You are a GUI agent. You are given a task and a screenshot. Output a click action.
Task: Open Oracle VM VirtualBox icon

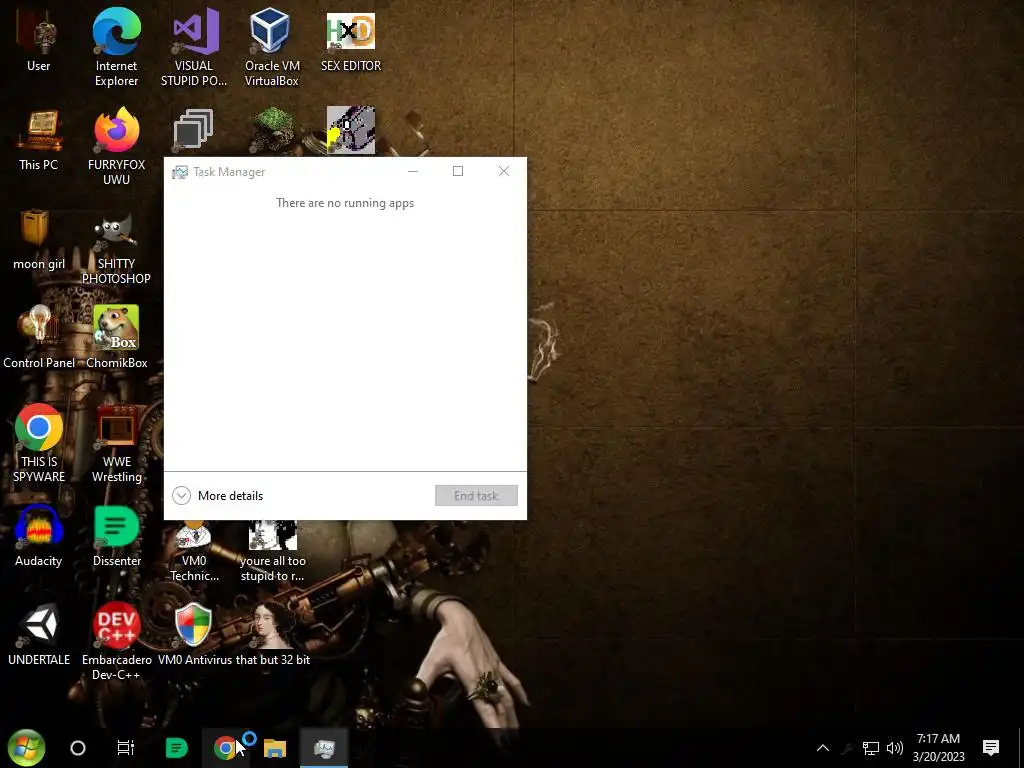pos(272,47)
